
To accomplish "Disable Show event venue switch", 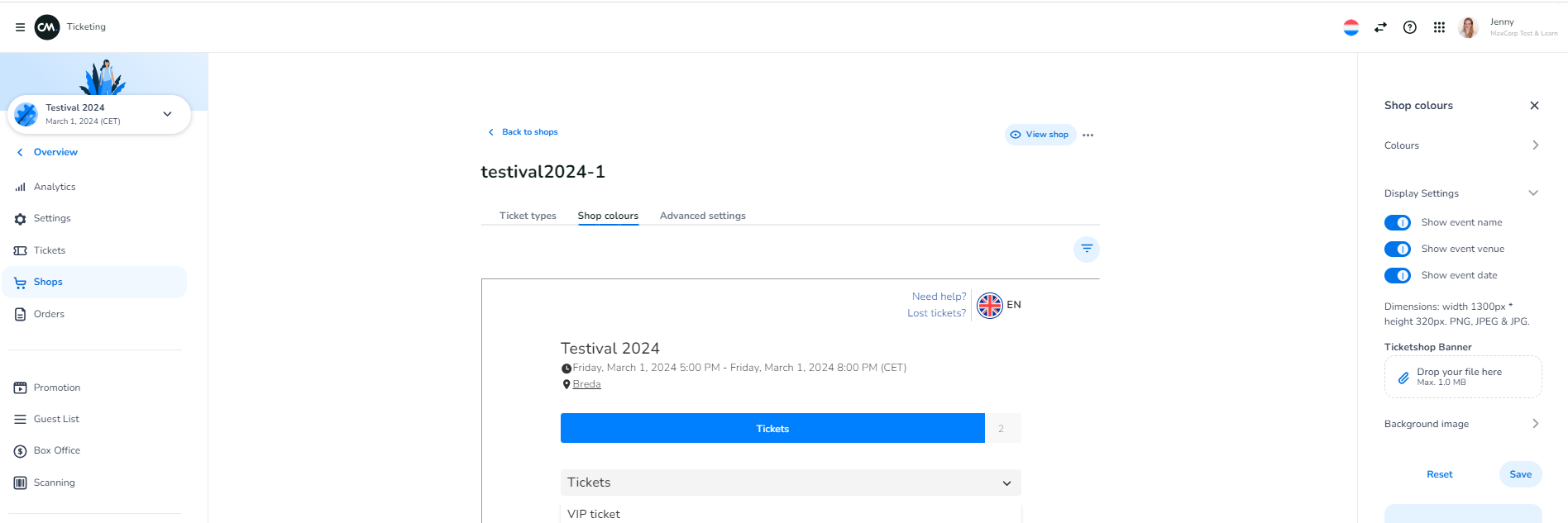I will click(x=1398, y=249).
